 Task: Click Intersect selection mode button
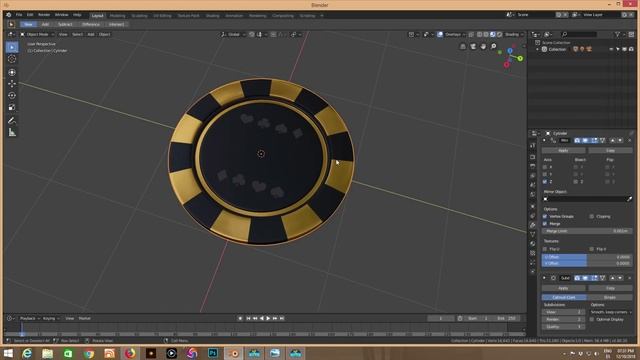point(116,24)
